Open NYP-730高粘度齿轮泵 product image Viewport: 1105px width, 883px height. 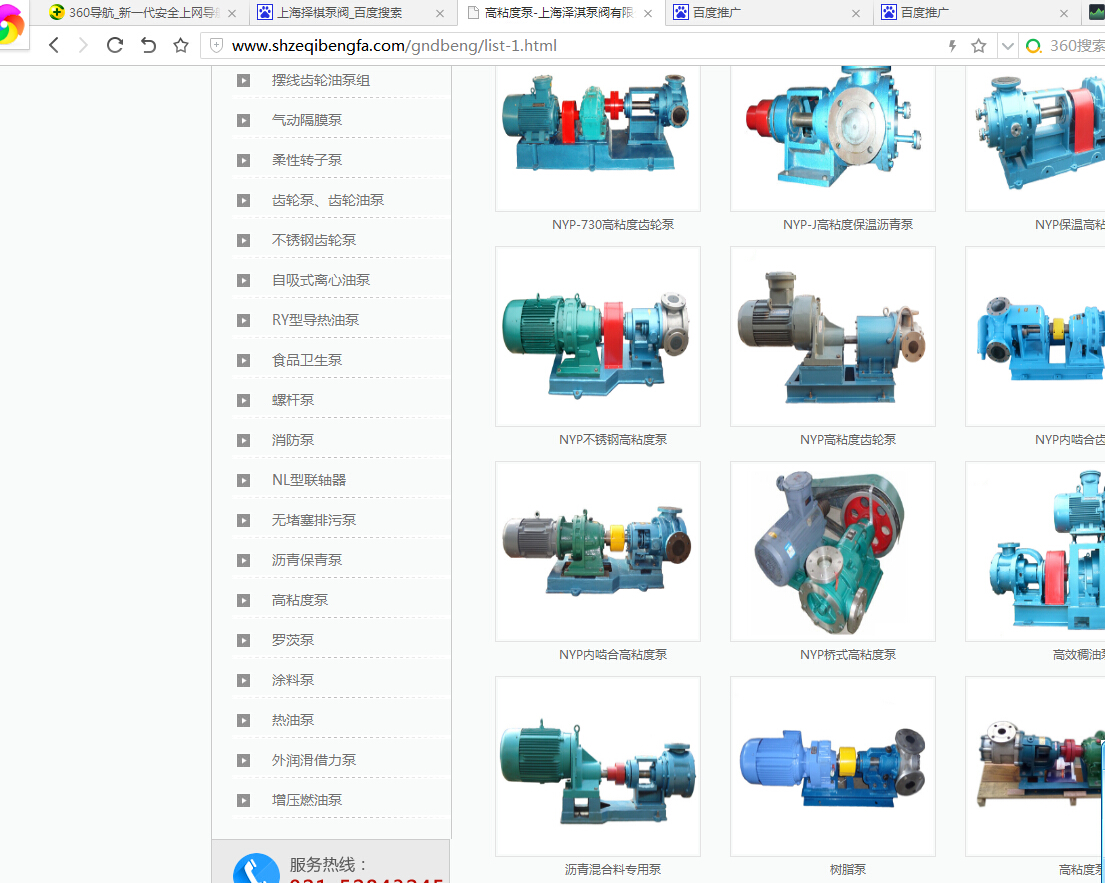coord(598,135)
